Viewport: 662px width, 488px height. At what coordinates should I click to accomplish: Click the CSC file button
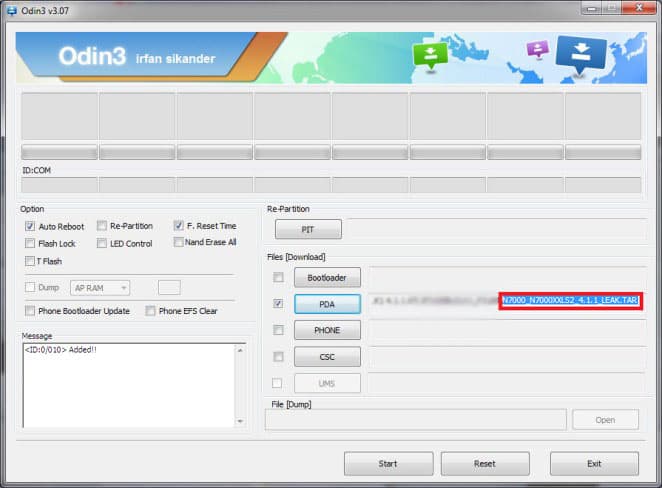327,357
